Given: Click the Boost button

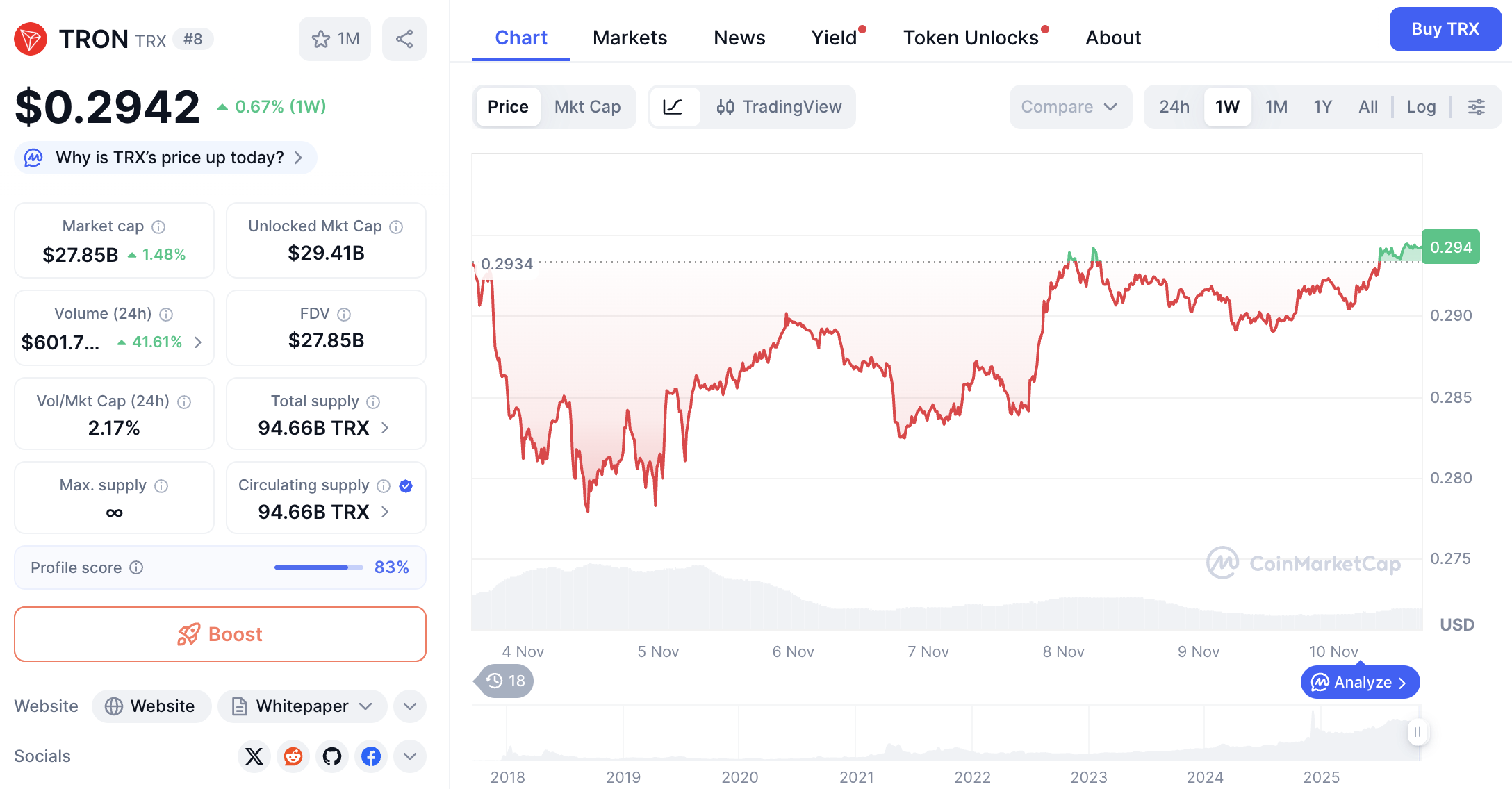Looking at the screenshot, I should pyautogui.click(x=220, y=633).
